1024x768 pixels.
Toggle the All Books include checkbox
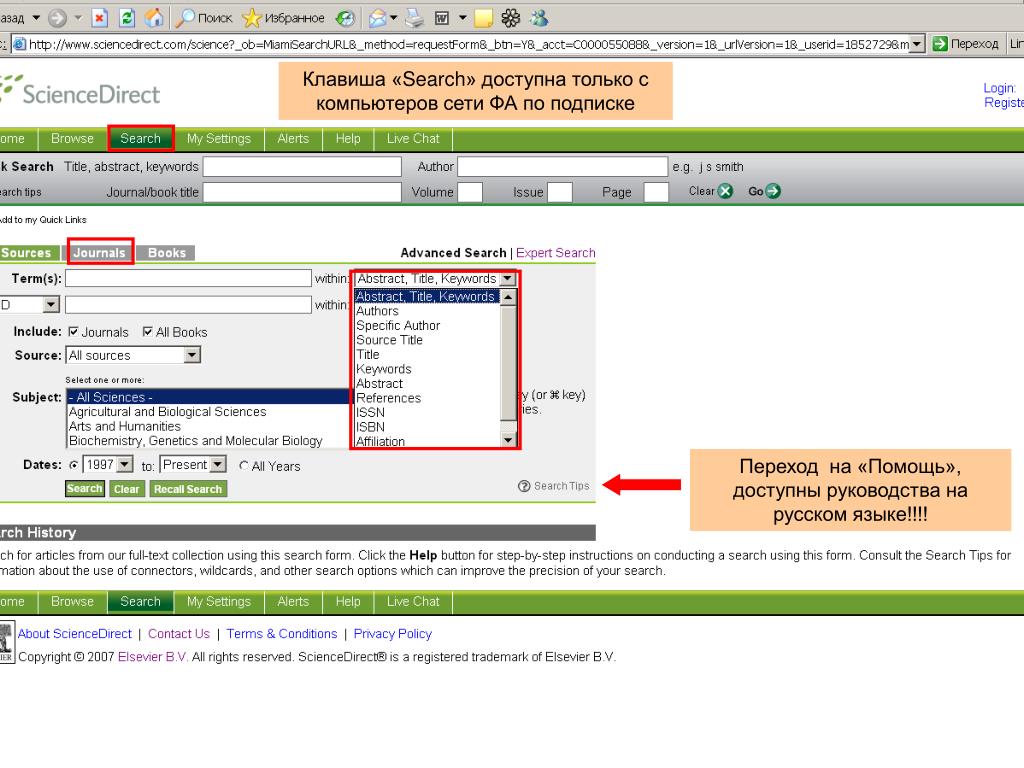pos(148,332)
